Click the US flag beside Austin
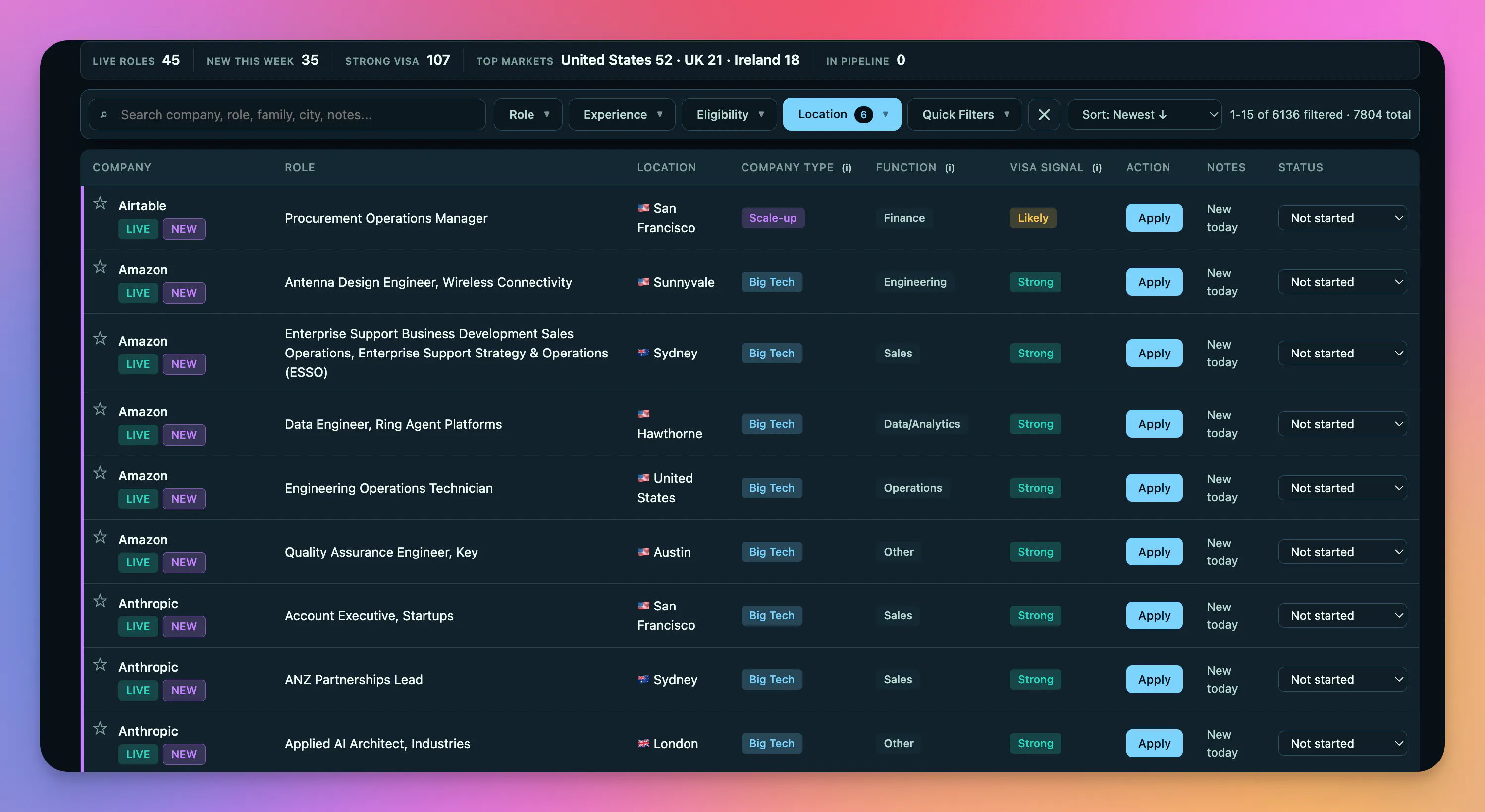 [x=643, y=552]
